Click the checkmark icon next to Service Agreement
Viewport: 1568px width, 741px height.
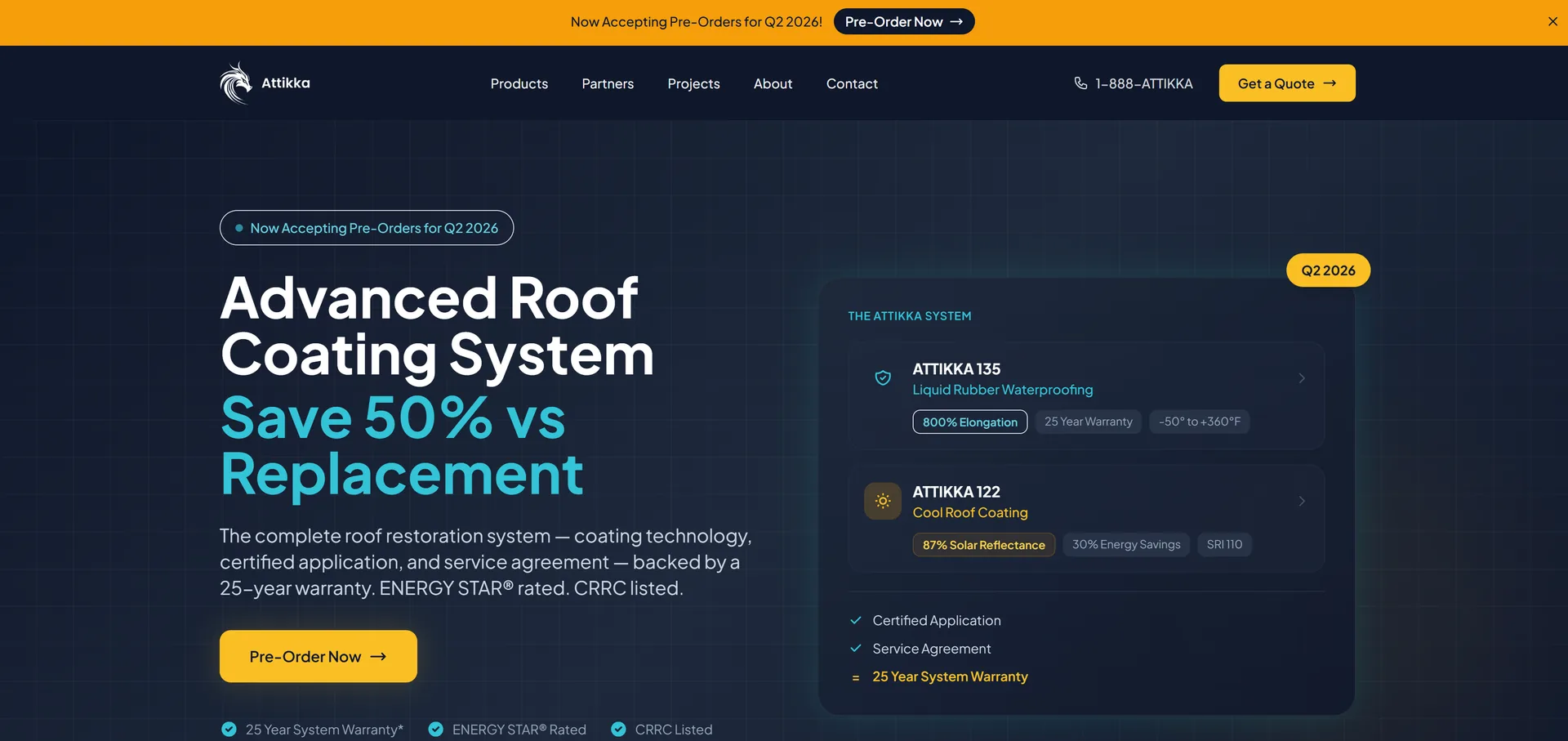856,648
